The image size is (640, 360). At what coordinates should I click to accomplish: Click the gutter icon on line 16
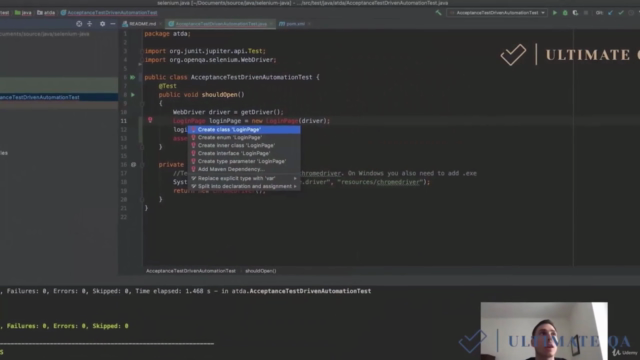133,164
